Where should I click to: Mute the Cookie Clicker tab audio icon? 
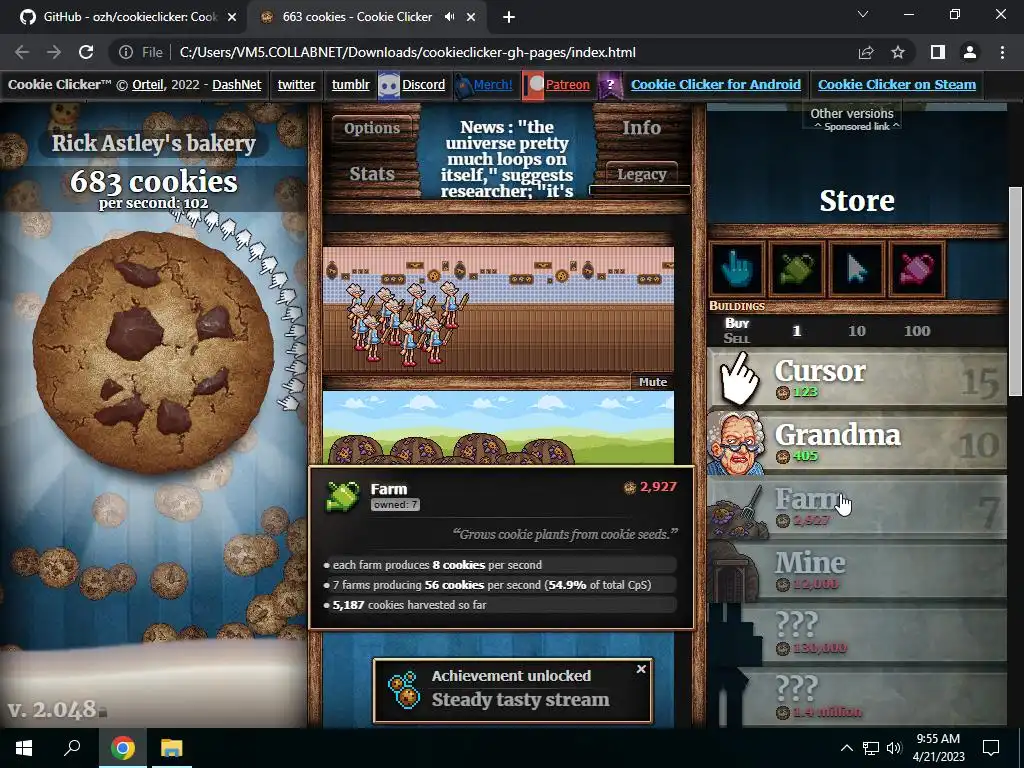[x=449, y=17]
